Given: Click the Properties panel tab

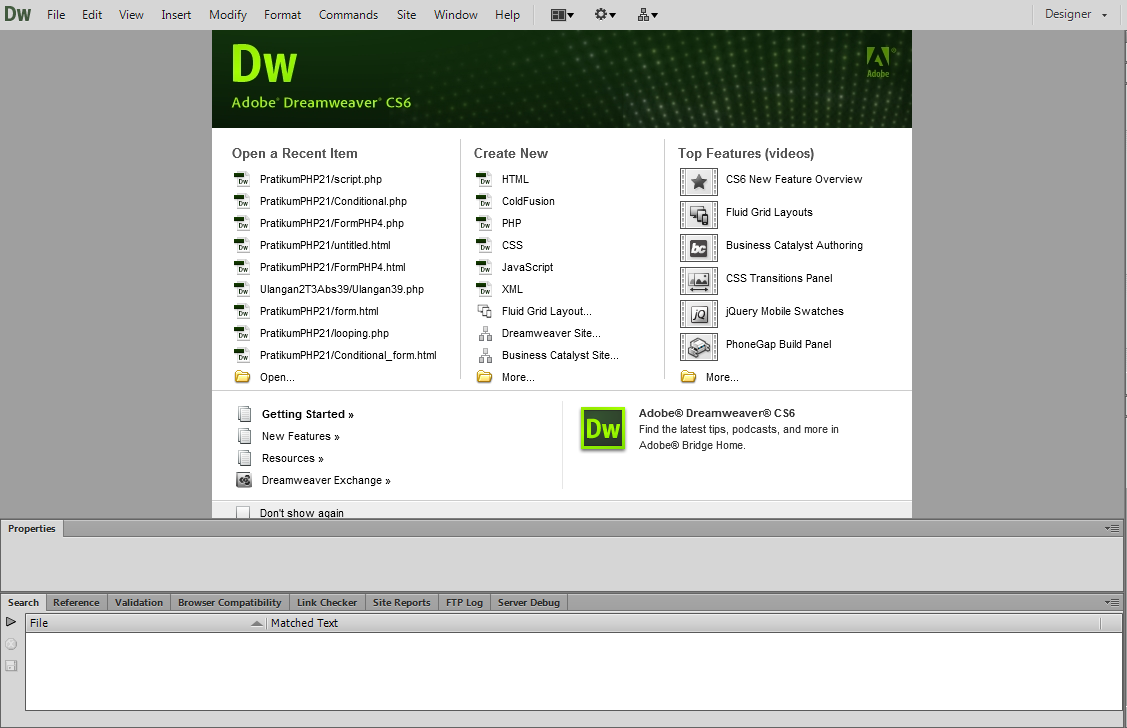Looking at the screenshot, I should pyautogui.click(x=32, y=528).
